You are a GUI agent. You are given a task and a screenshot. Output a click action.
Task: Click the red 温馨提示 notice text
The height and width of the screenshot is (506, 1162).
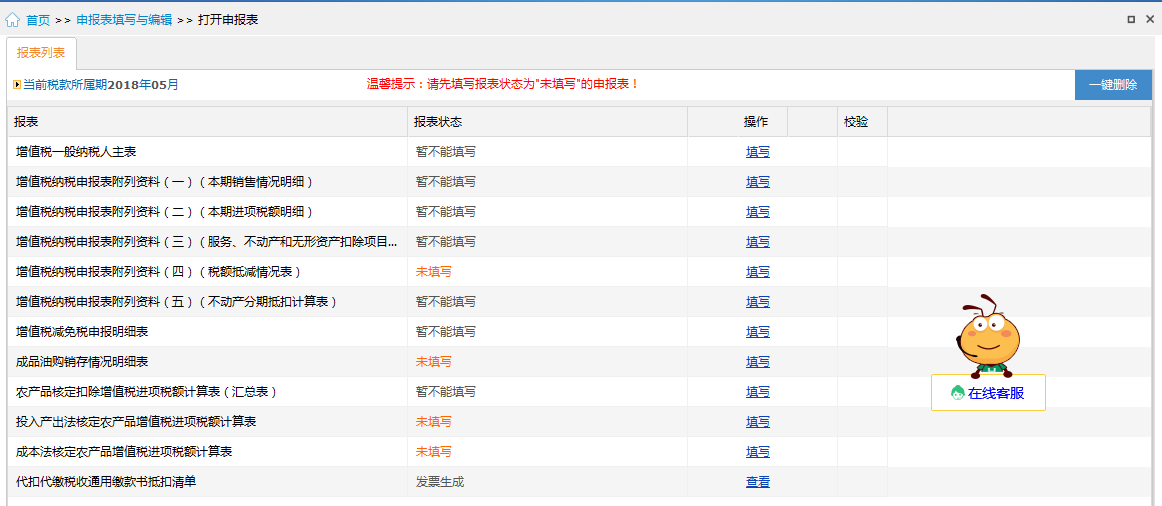(x=503, y=84)
